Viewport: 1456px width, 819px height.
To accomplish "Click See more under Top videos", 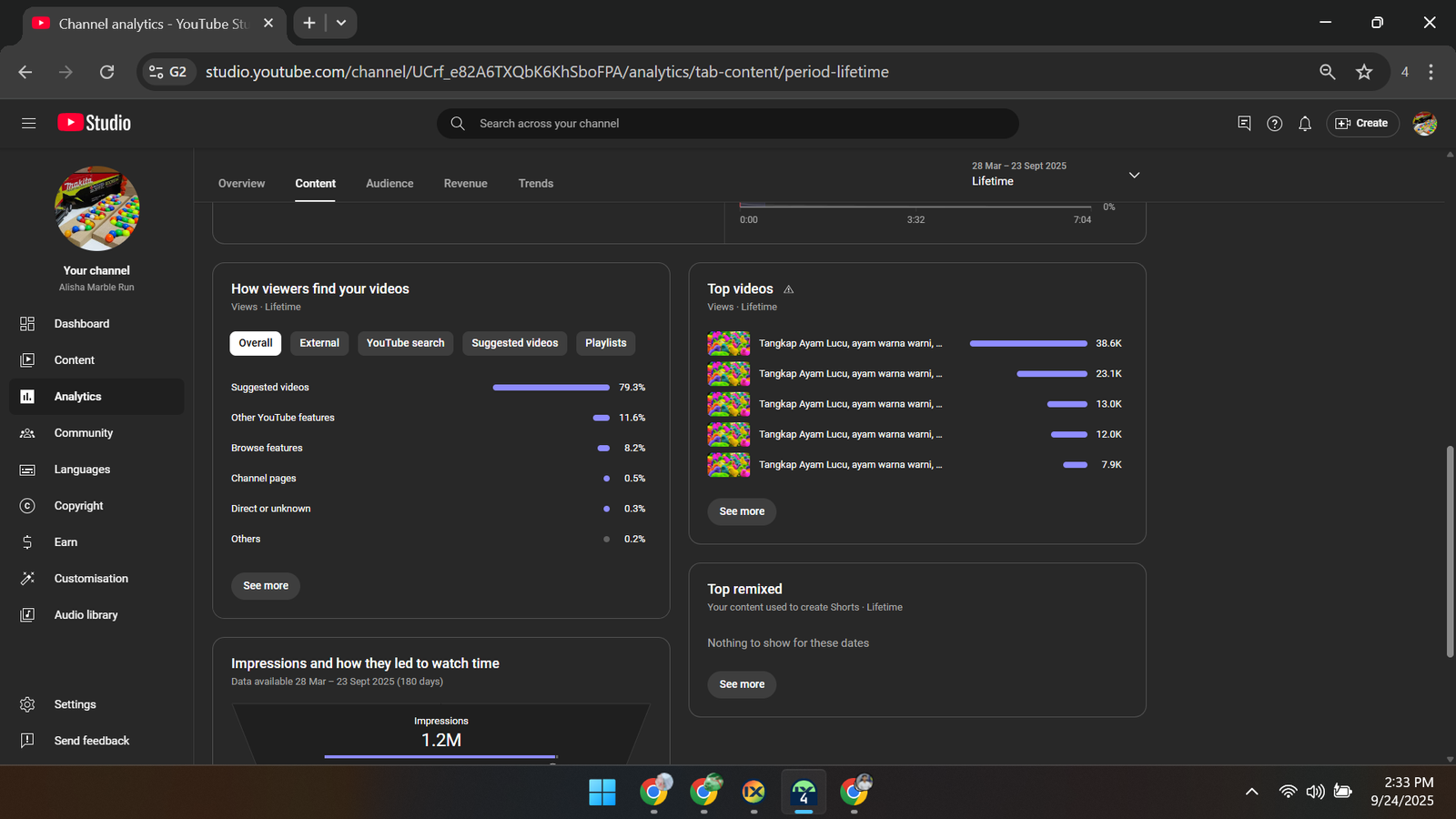I will (742, 511).
